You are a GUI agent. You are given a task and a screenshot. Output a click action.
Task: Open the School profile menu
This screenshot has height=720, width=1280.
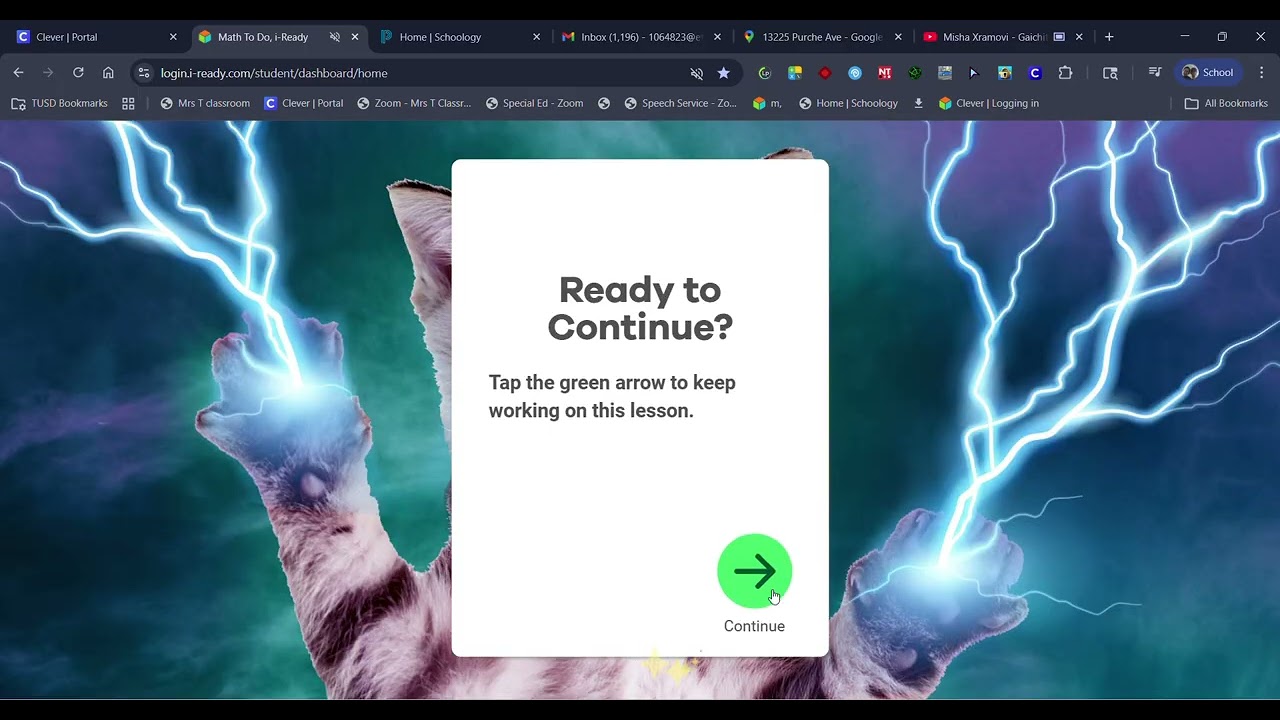pos(1208,73)
